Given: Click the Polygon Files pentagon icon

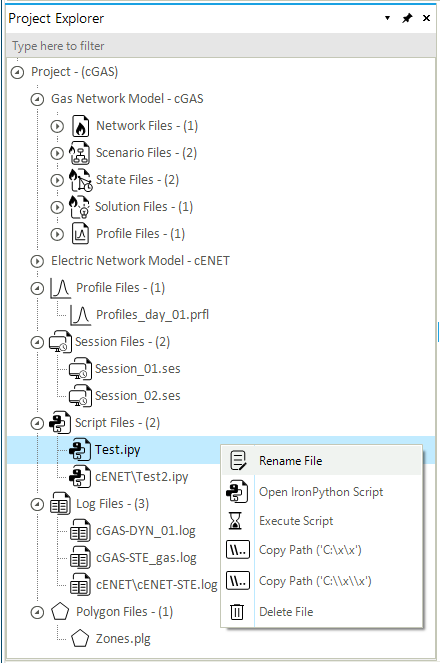Looking at the screenshot, I should coord(60,612).
